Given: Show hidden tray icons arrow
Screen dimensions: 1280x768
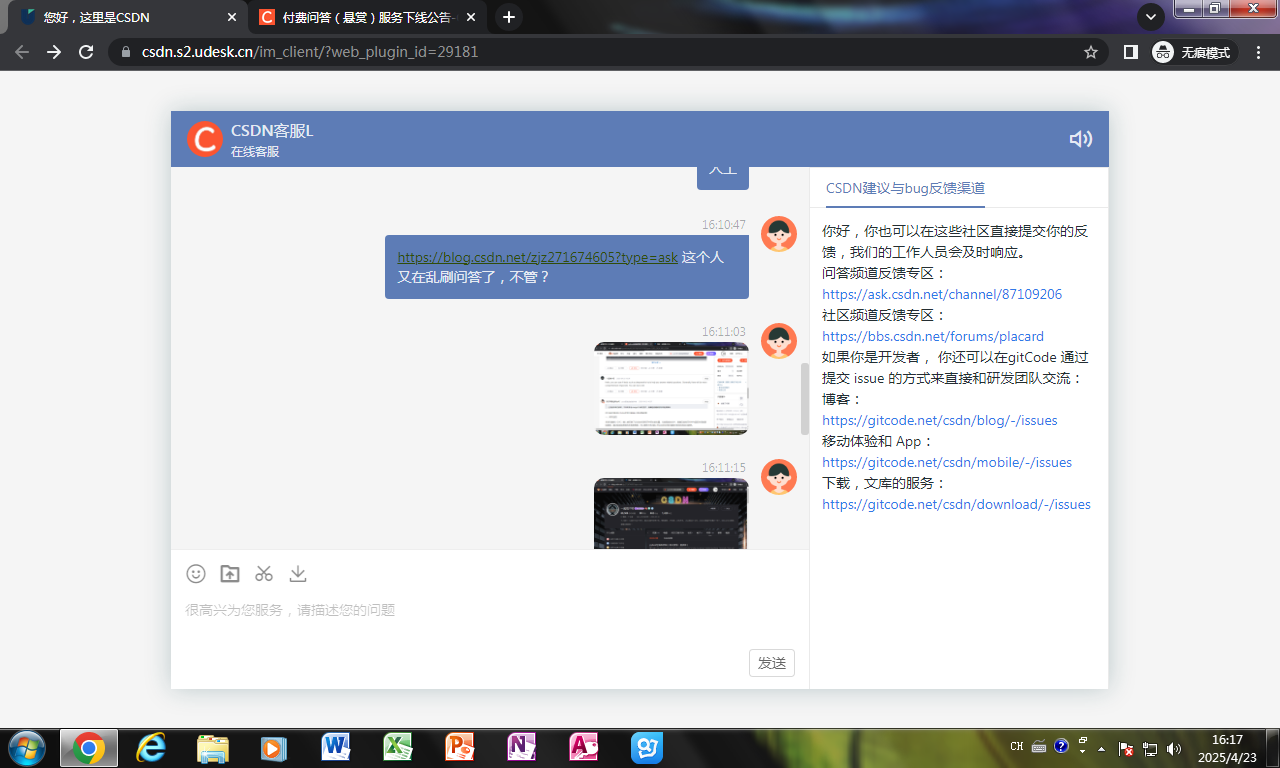Looking at the screenshot, I should click(1102, 748).
